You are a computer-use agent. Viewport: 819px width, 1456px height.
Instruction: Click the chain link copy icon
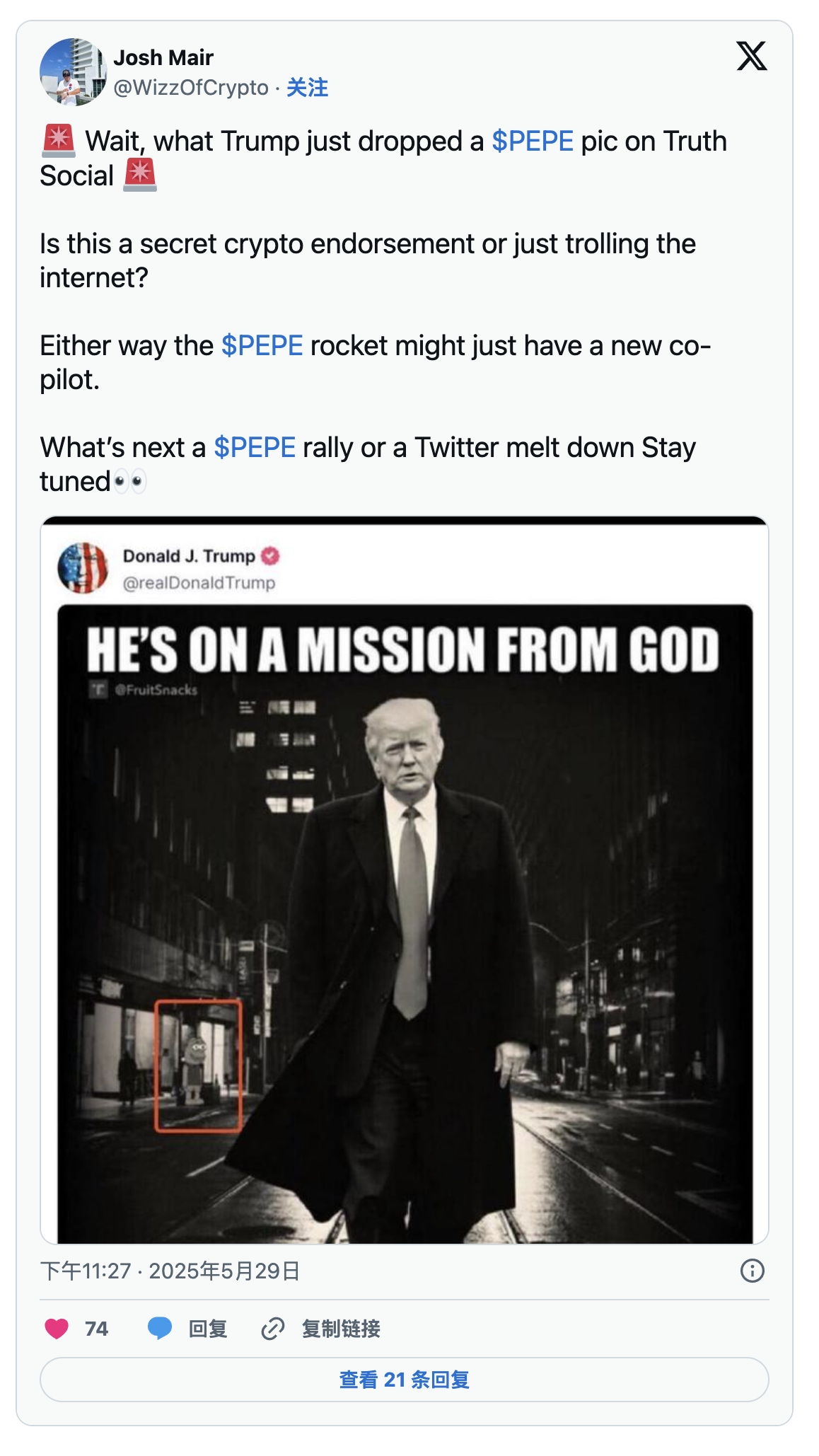point(272,1329)
